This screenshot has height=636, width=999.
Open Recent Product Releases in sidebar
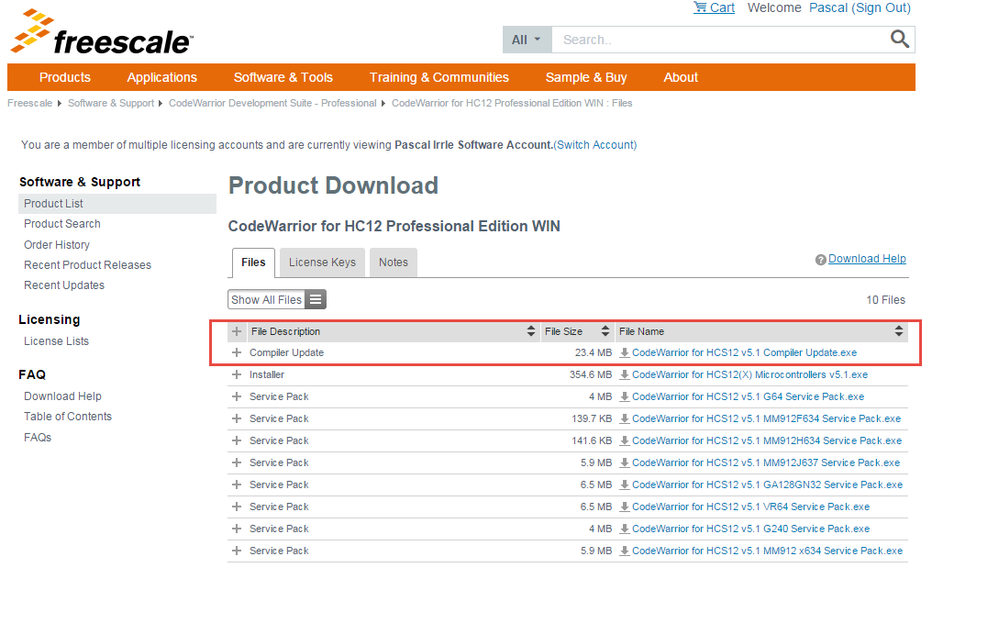point(87,265)
